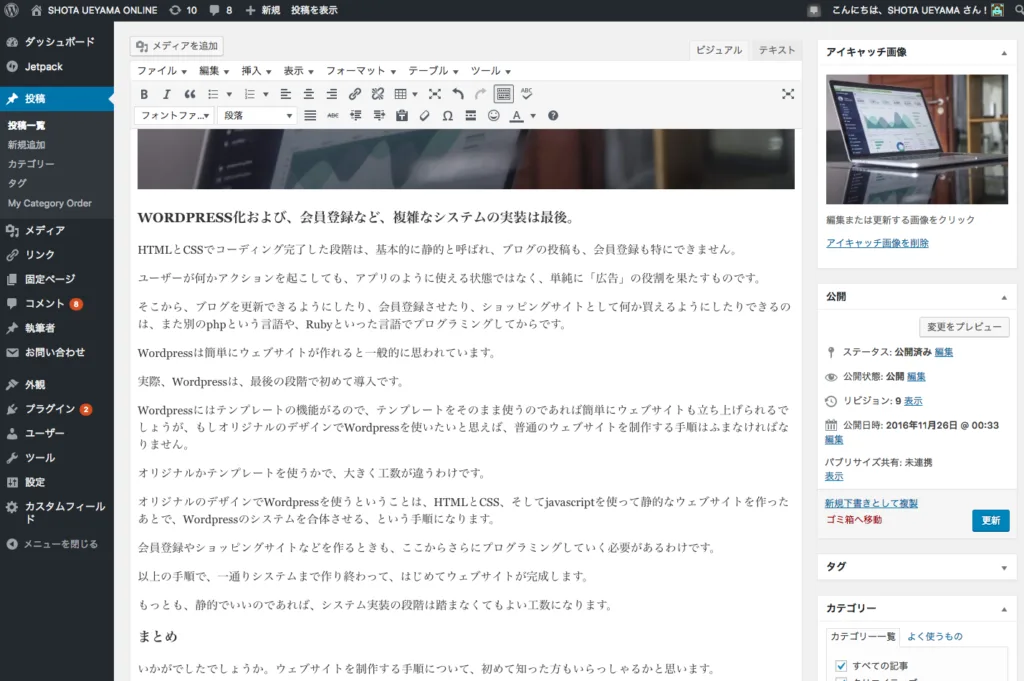Screen dimensions: 1024x681
Task: Switch to the テキスト editor tab
Action: [x=776, y=50]
